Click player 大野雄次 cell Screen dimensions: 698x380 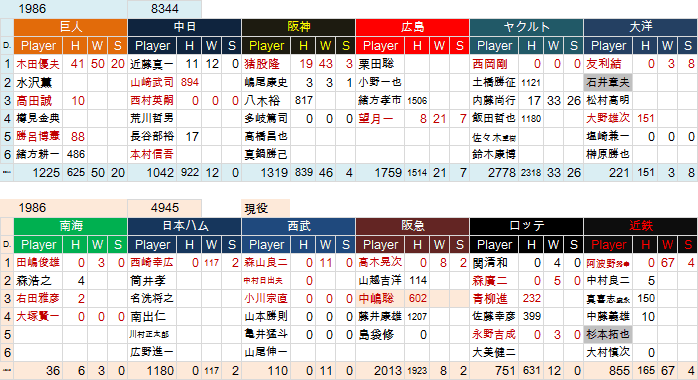(608, 118)
